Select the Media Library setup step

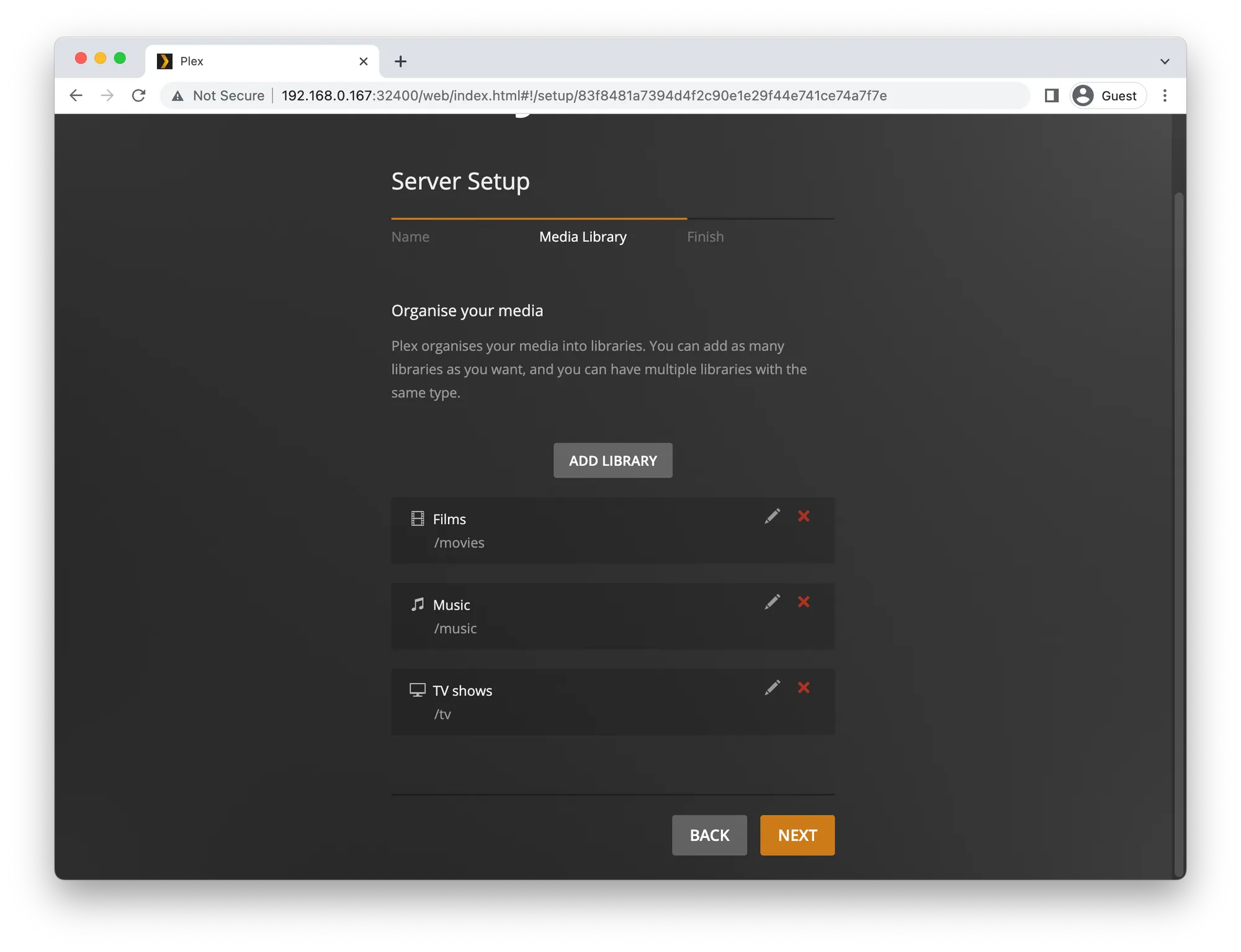[583, 237]
